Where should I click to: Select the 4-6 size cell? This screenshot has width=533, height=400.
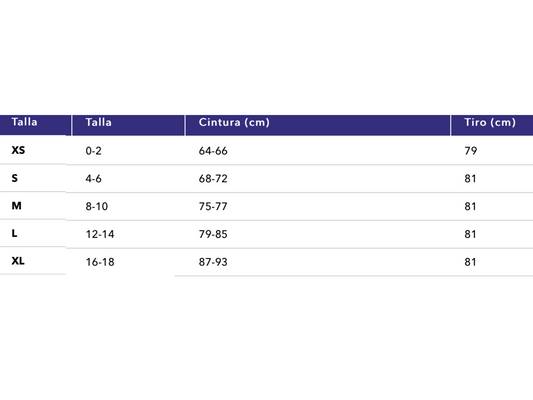click(x=93, y=178)
